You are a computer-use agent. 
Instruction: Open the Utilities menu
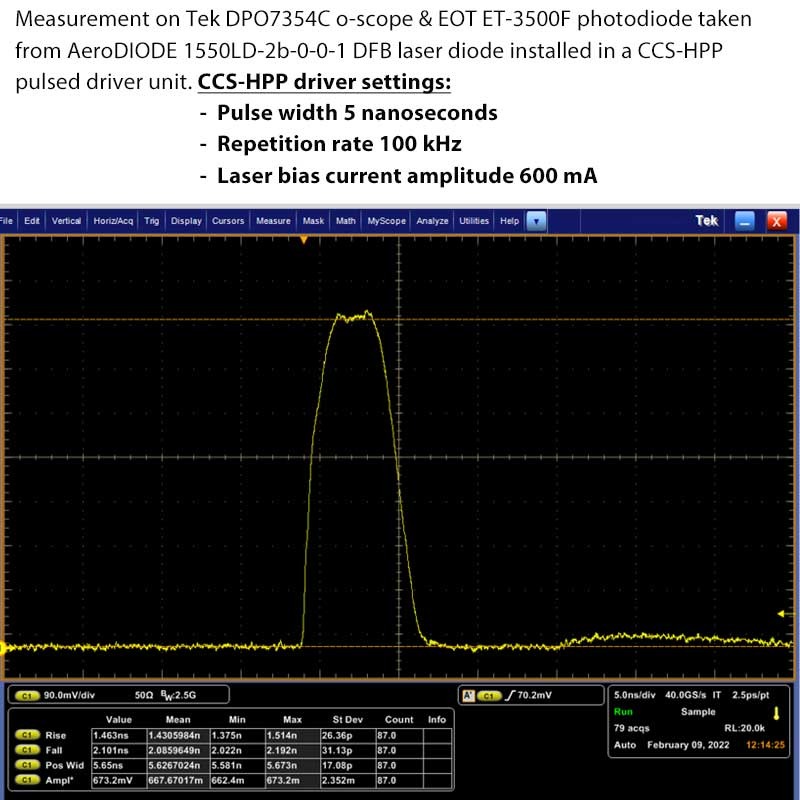474,221
